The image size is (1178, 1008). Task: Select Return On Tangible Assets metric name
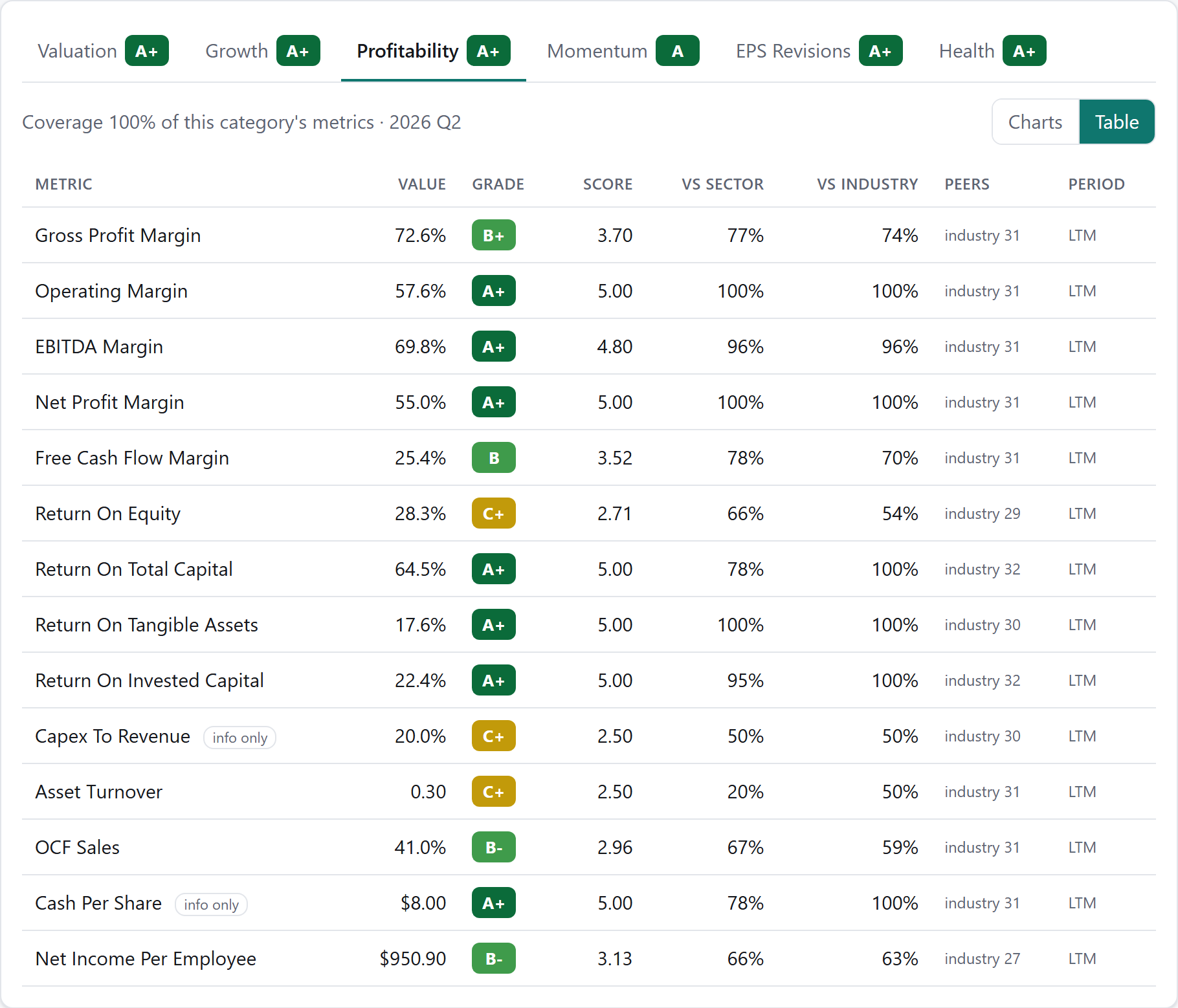tap(147, 625)
